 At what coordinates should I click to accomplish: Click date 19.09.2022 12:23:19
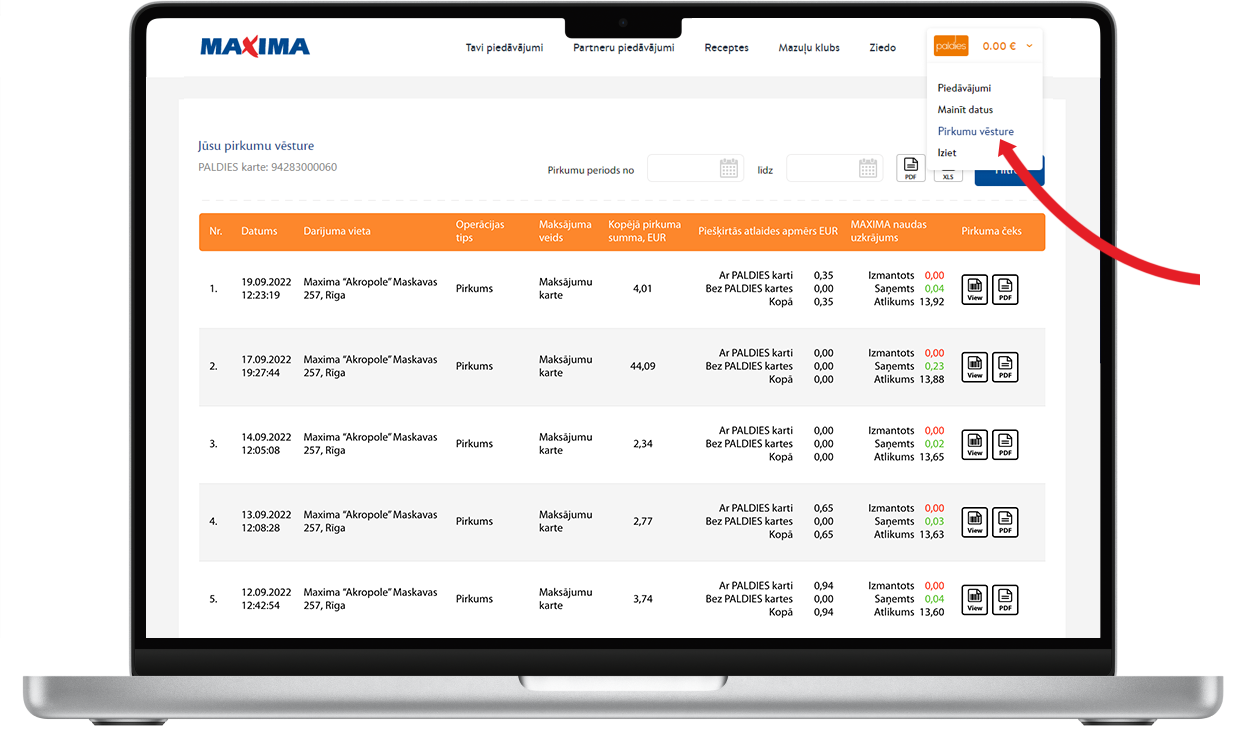[266, 289]
